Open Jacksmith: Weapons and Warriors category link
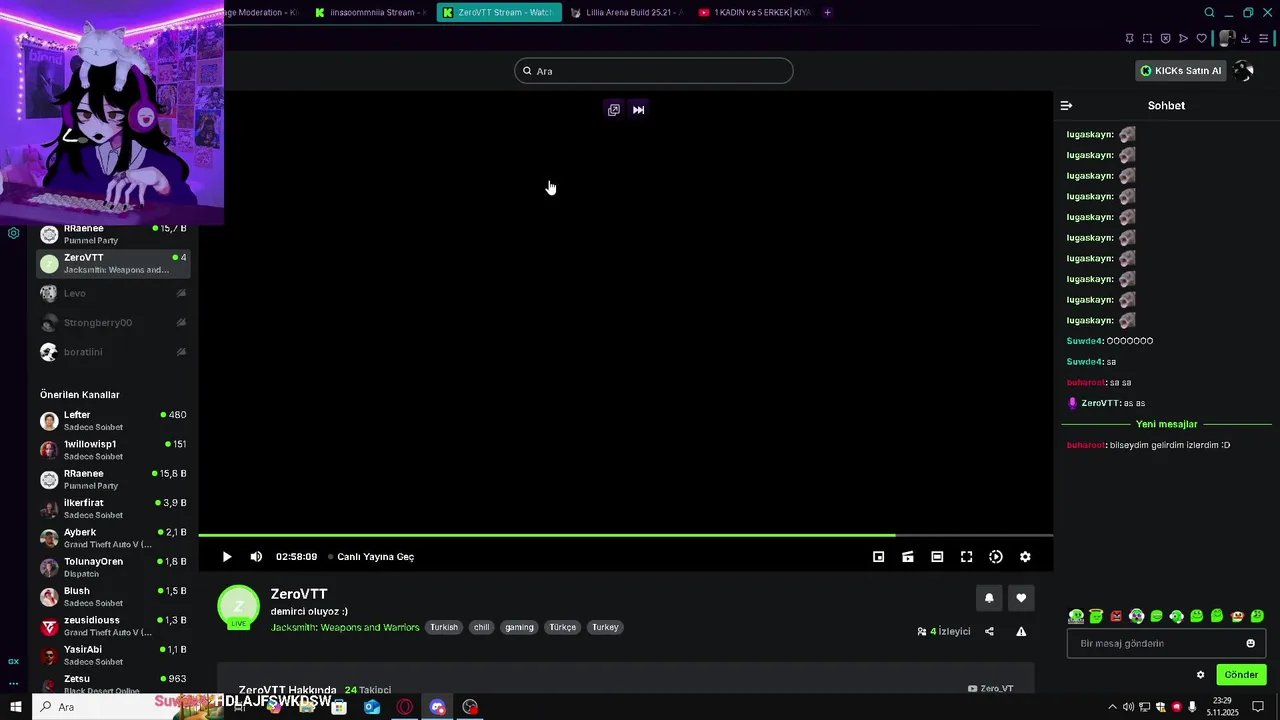Viewport: 1280px width, 720px height. tap(345, 627)
